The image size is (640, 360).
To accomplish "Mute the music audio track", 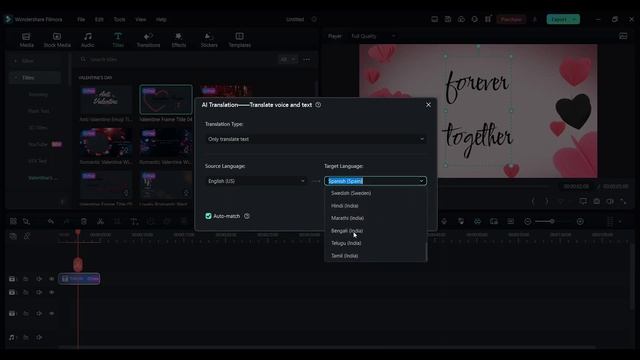I will tap(39, 338).
